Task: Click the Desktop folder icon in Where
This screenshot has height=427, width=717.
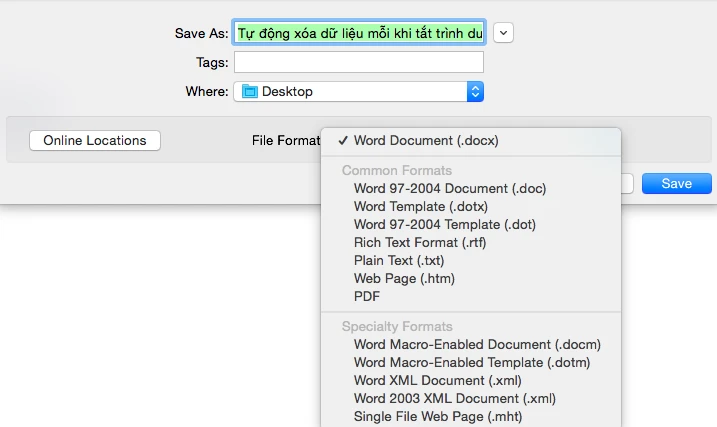Action: pos(250,91)
